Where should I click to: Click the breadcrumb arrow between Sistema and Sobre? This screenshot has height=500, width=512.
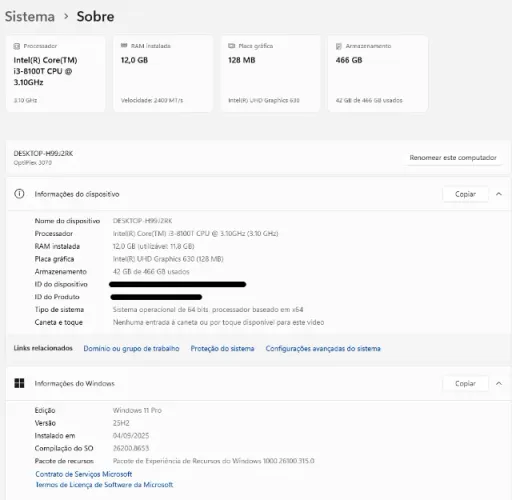[x=66, y=16]
